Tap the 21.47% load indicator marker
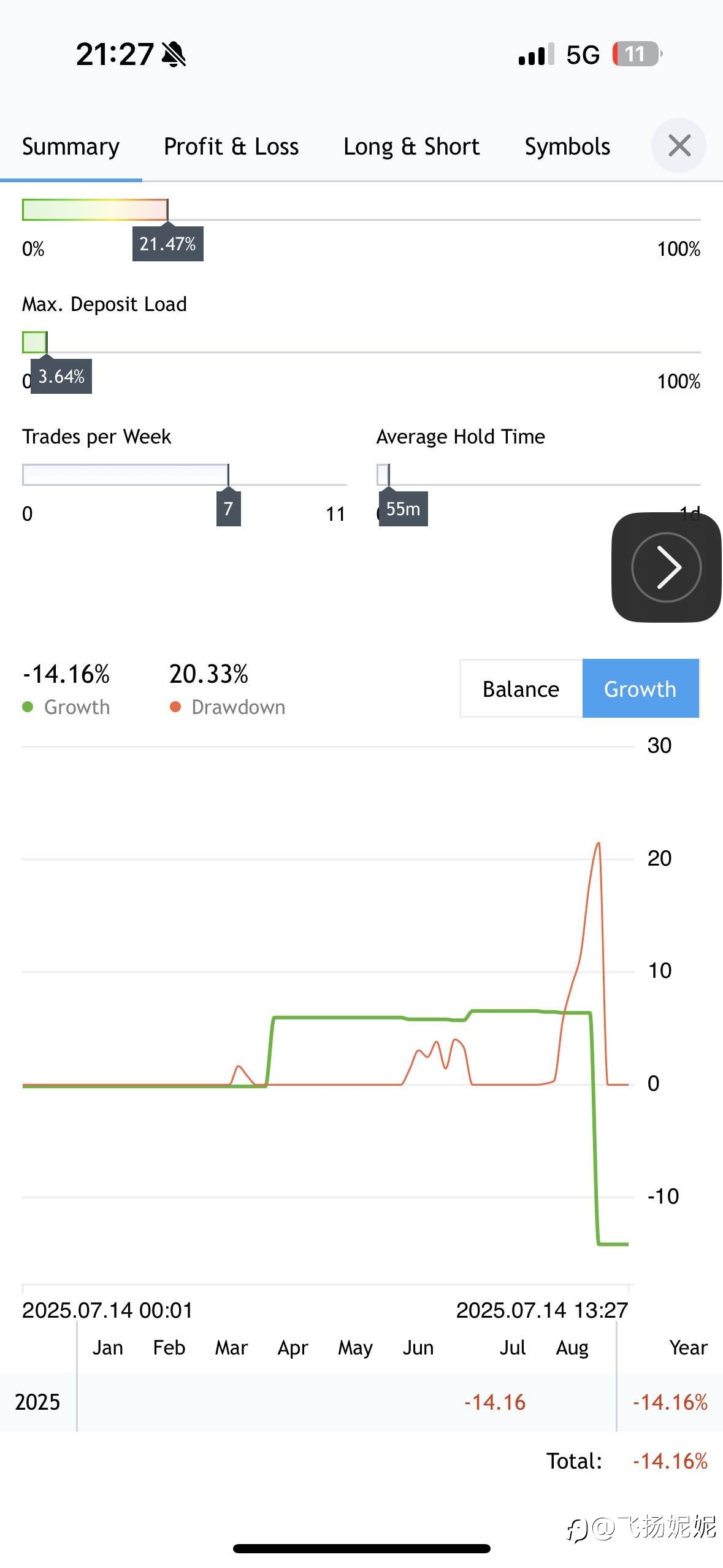The image size is (723, 1568). pos(167,244)
